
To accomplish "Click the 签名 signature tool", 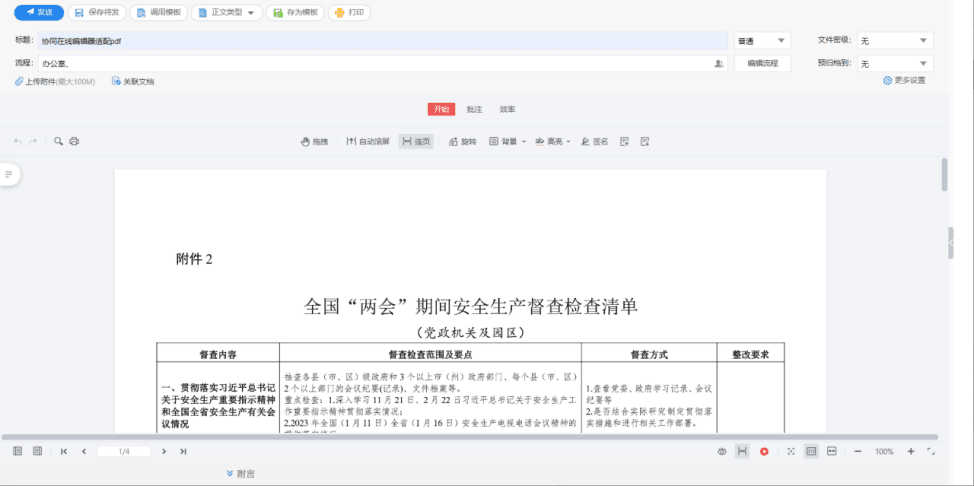I will (x=594, y=142).
